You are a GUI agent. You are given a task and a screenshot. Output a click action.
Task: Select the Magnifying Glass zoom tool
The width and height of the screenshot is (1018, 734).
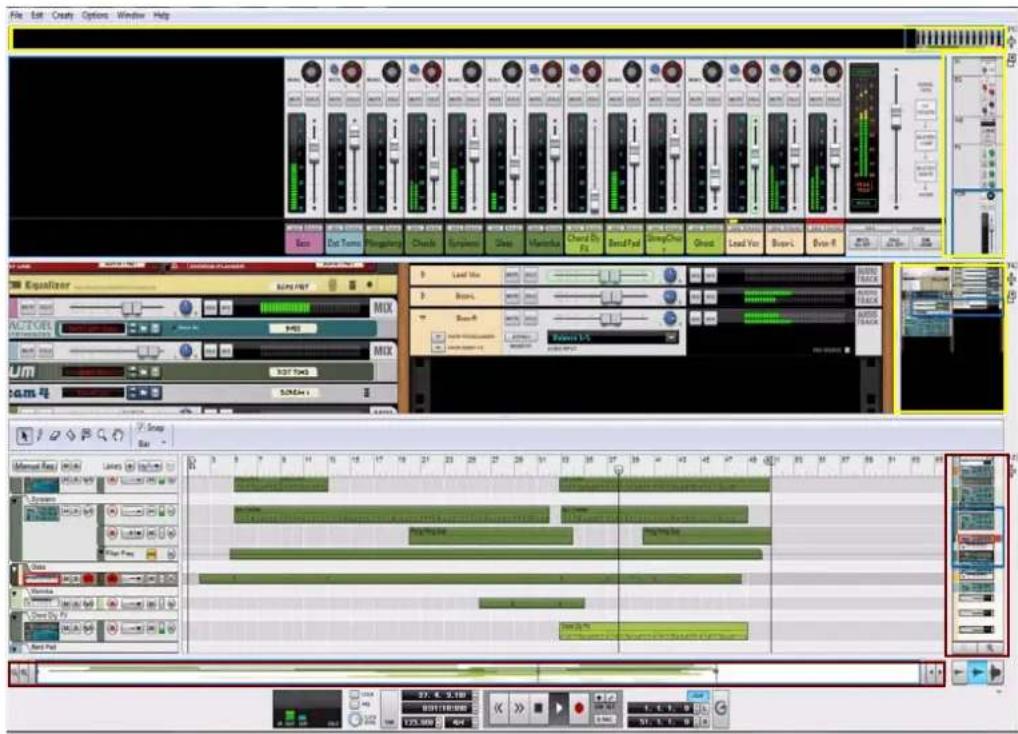click(x=102, y=436)
